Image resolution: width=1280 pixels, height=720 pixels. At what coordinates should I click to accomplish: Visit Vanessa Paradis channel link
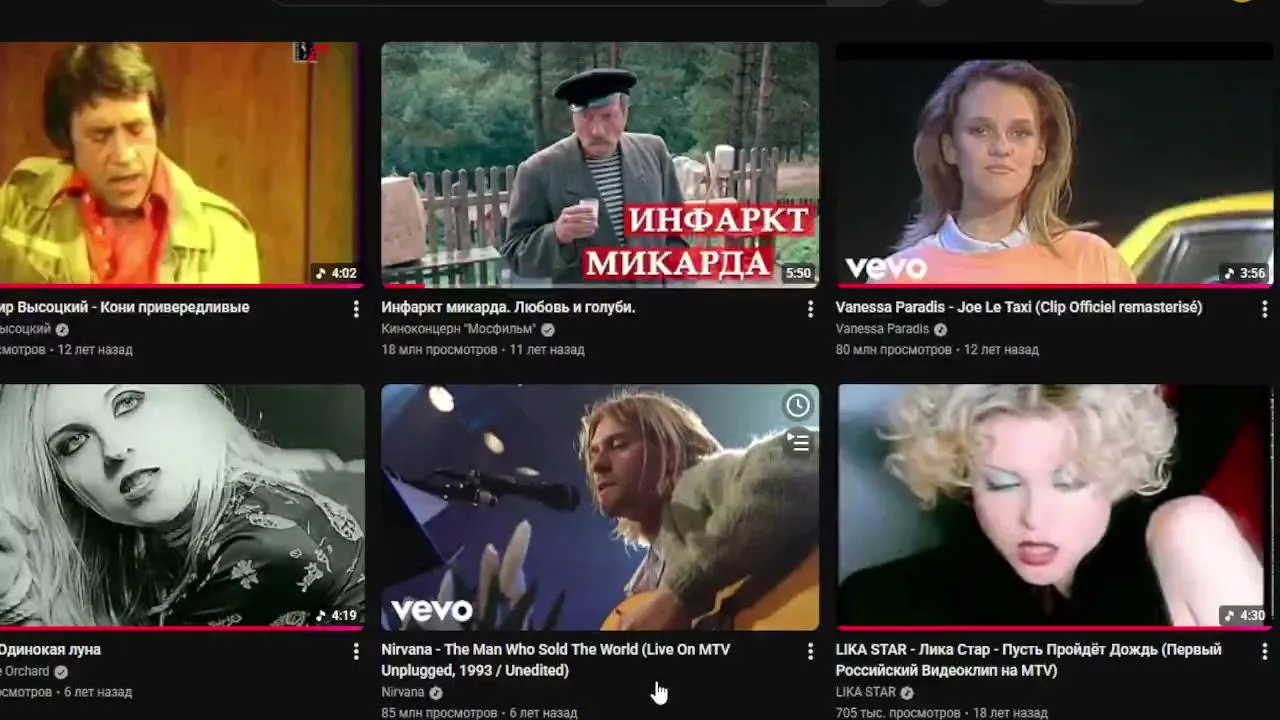[882, 329]
